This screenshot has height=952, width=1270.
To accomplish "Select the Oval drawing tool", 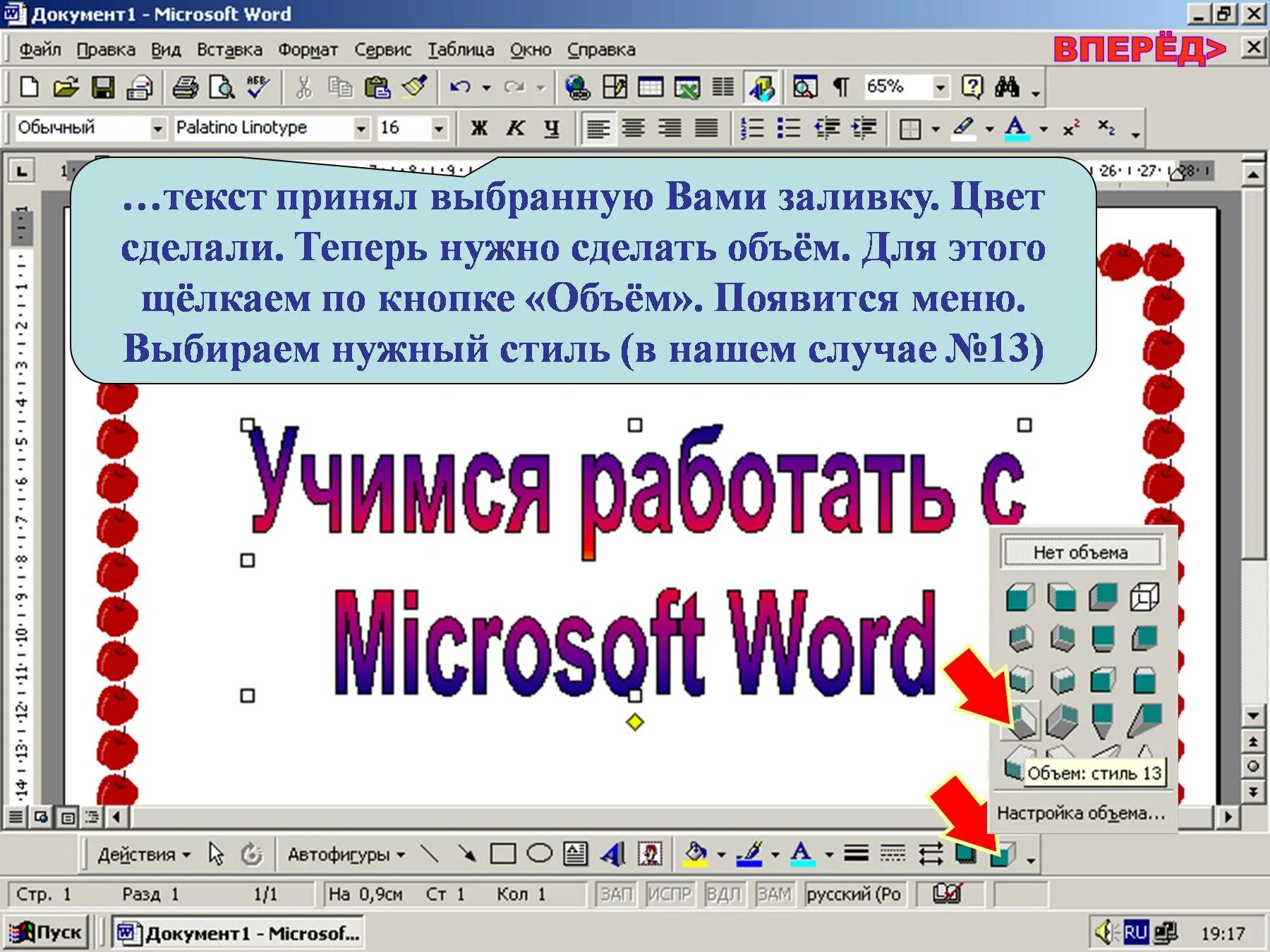I will click(540, 855).
